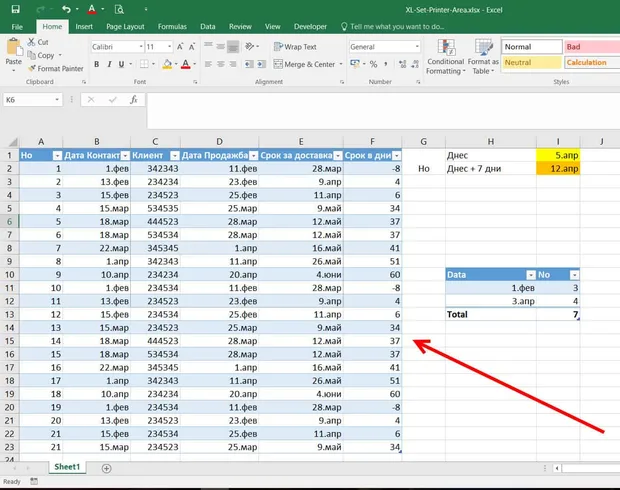Click the Insert Function fx icon
The height and width of the screenshot is (490, 620).
[134, 100]
